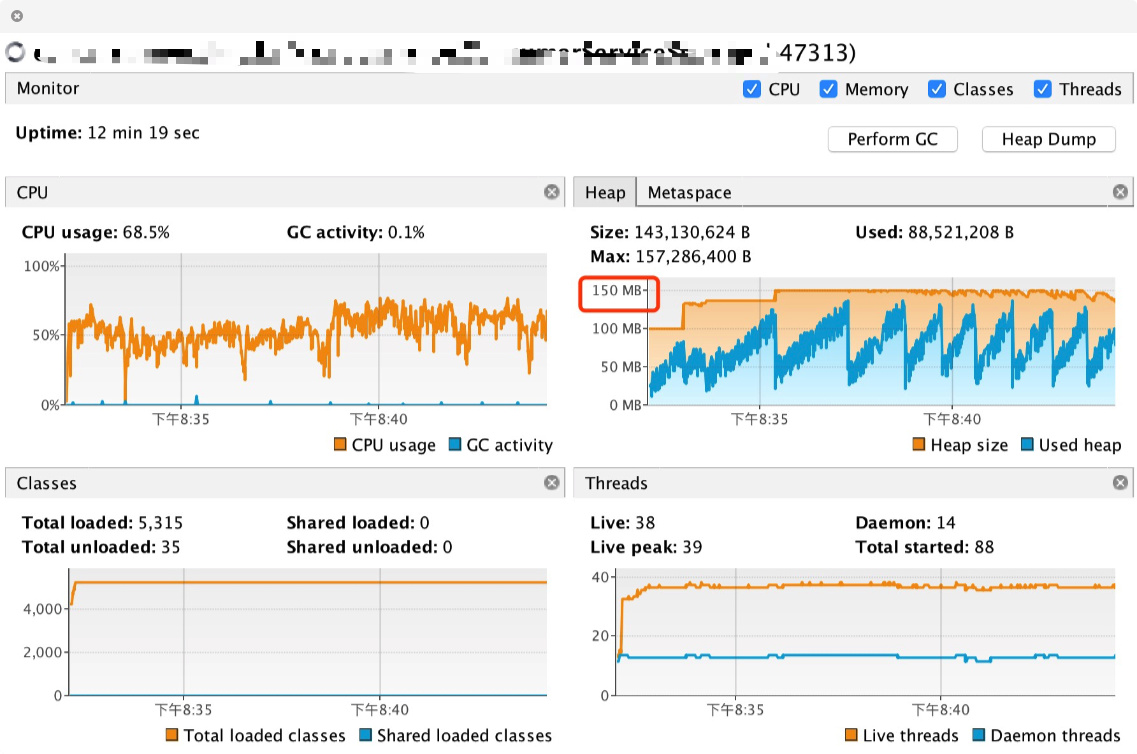Switch to the Metaspace tab

(689, 193)
